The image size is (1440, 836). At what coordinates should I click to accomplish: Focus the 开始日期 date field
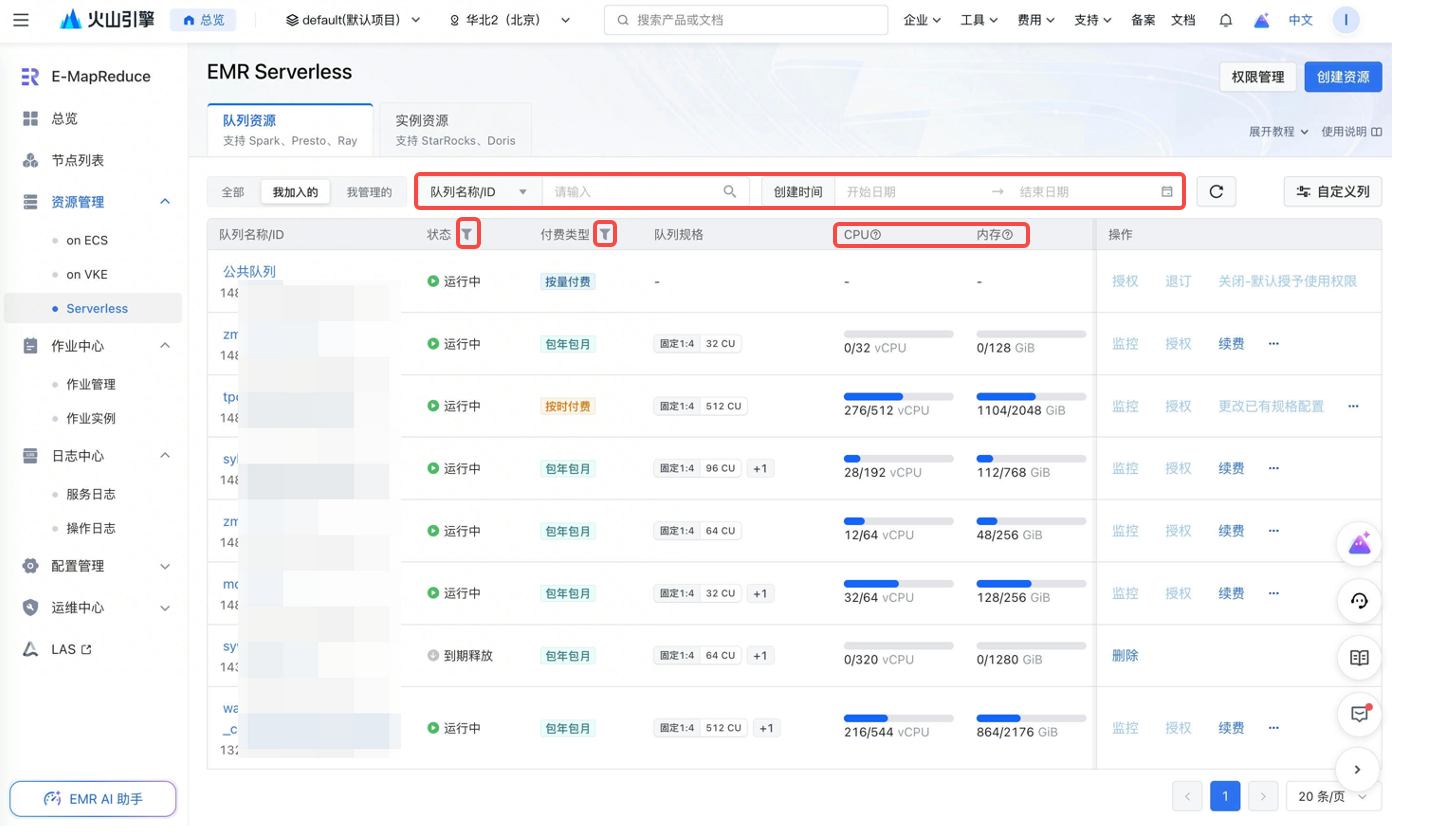pyautogui.click(x=913, y=192)
